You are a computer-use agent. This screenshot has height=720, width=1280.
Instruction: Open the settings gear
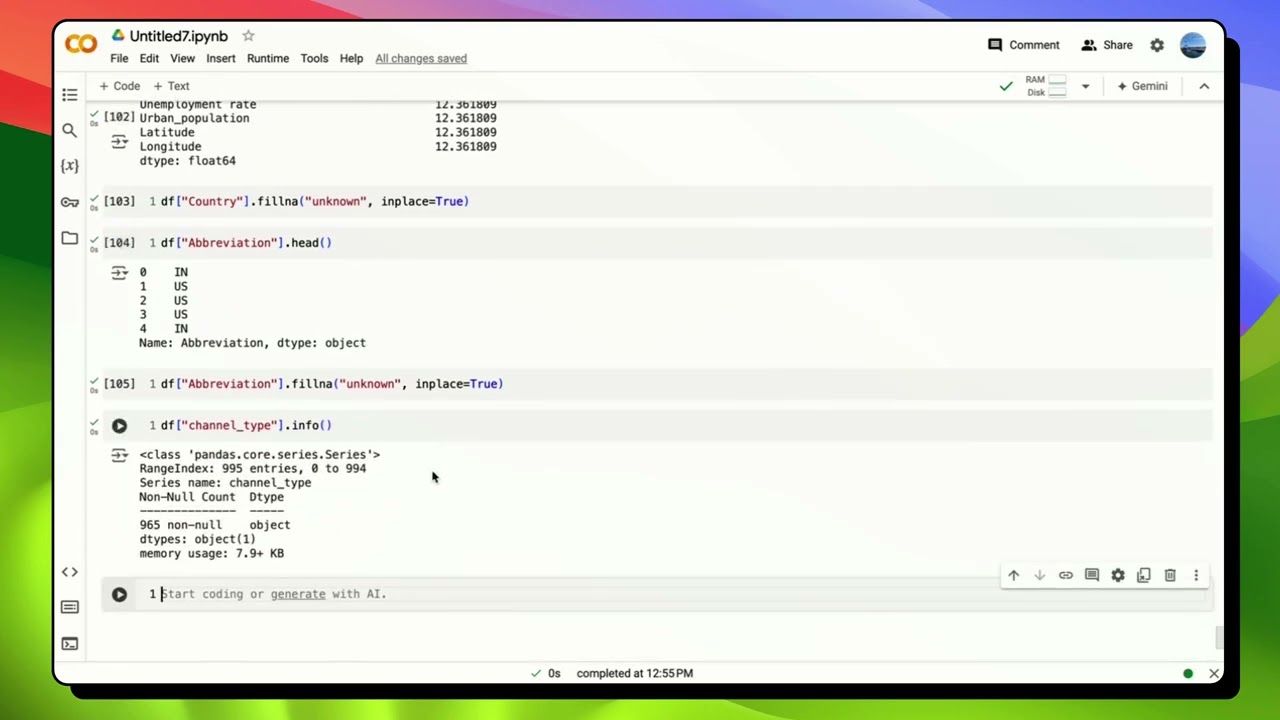pos(1157,45)
